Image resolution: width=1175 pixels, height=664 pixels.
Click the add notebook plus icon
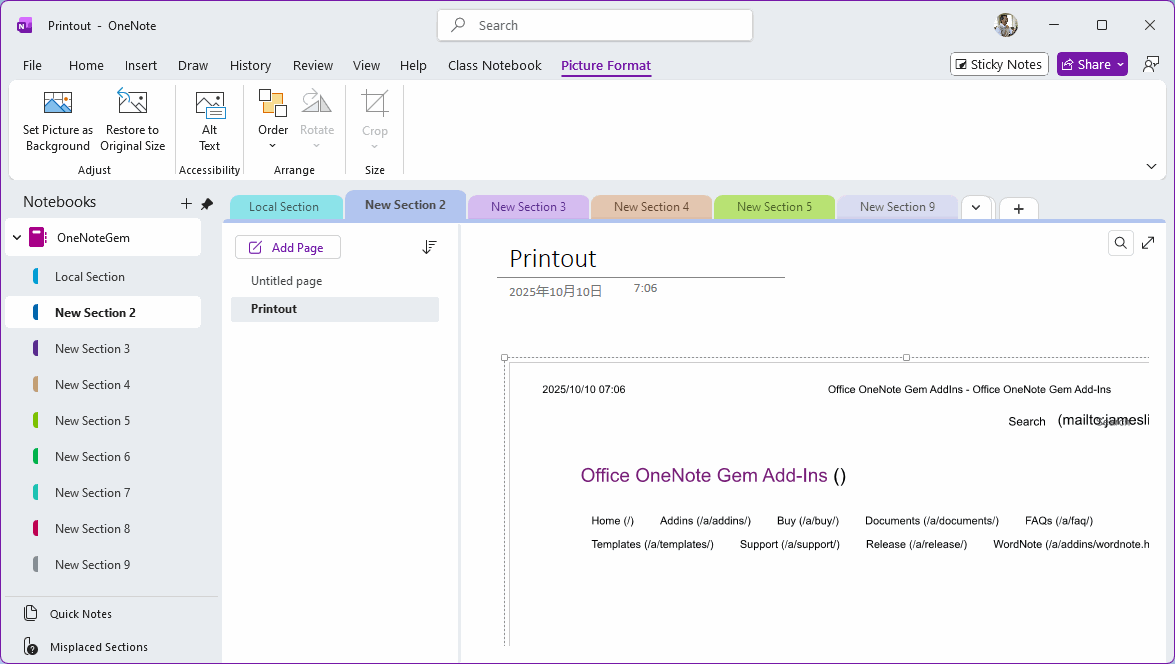[186, 203]
